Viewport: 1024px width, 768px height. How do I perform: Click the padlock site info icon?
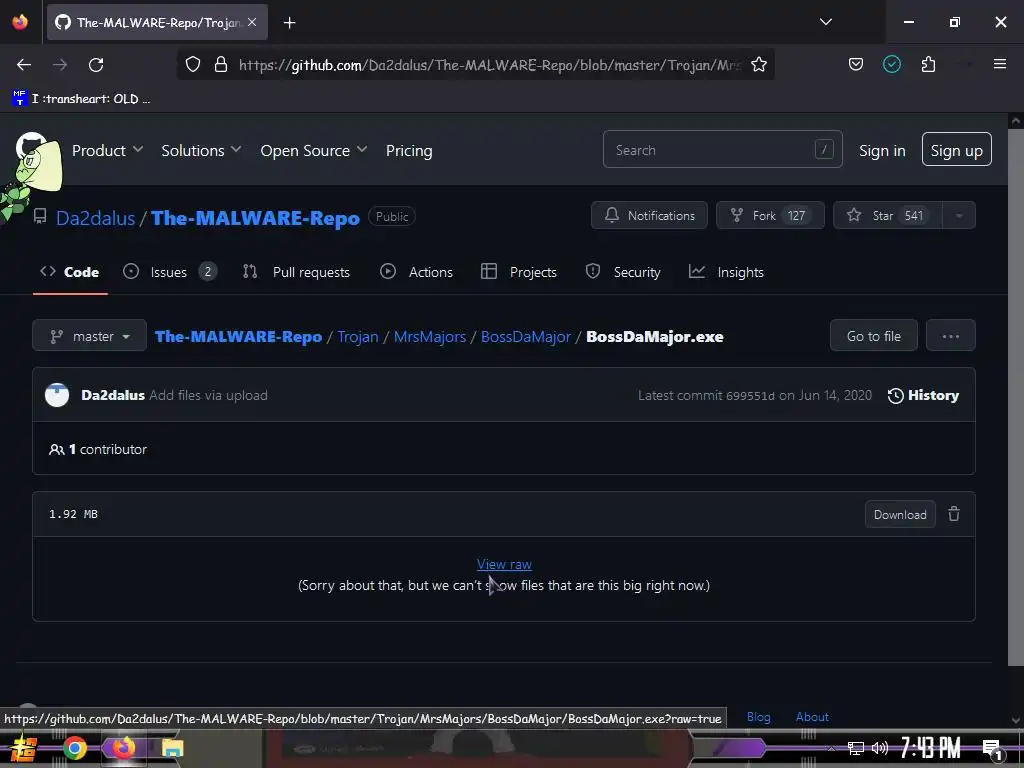(221, 64)
